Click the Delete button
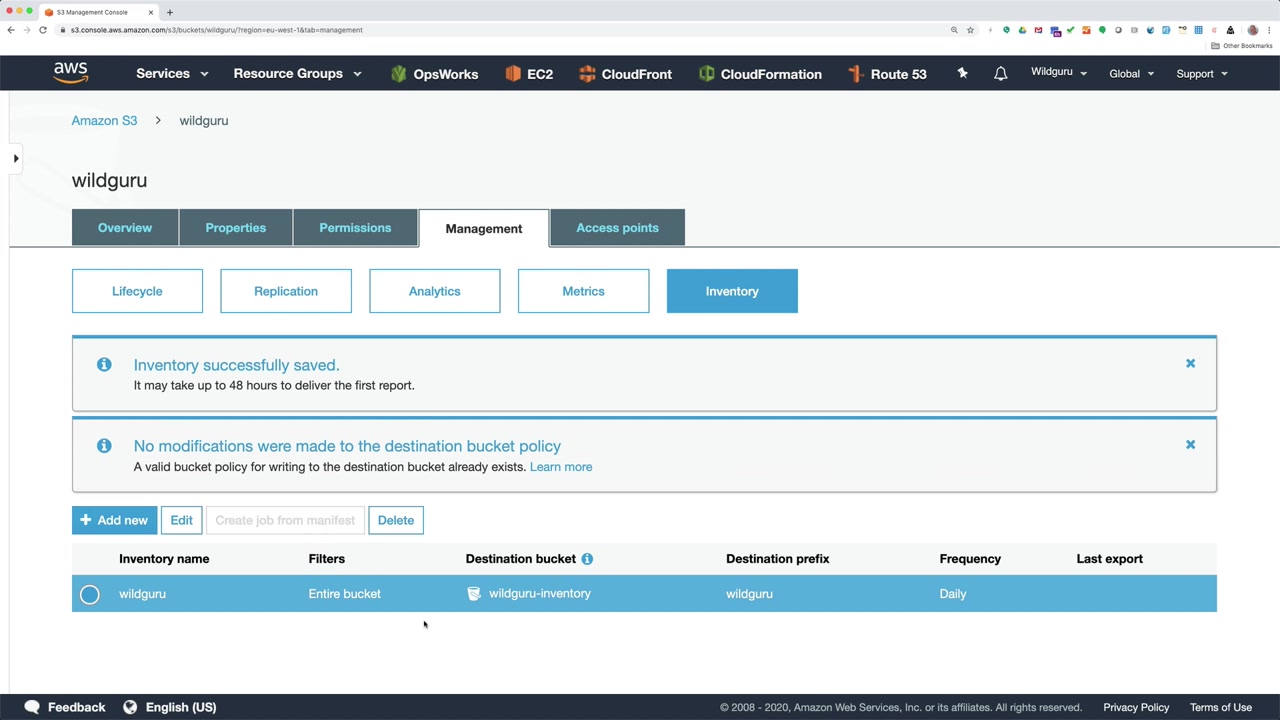 (396, 520)
